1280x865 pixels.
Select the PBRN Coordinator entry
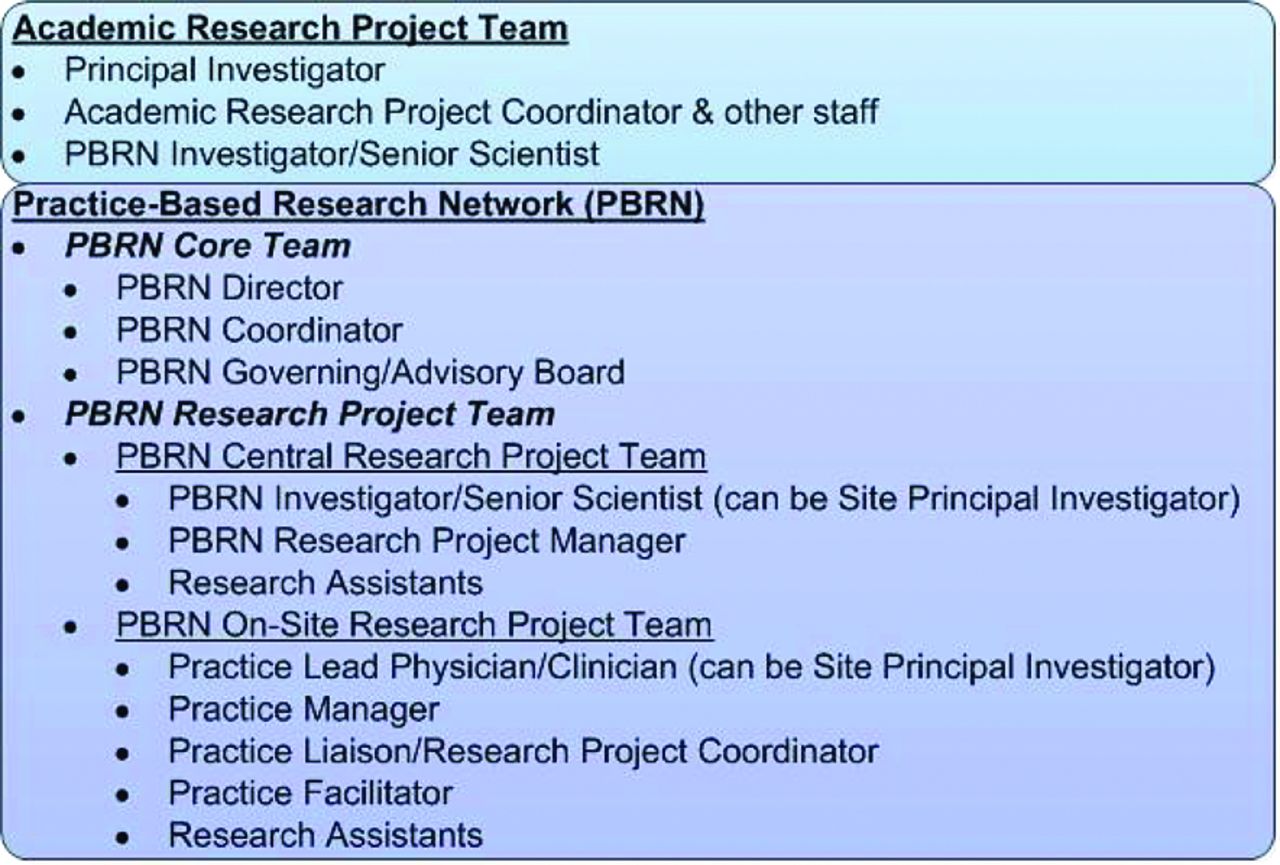(260, 330)
